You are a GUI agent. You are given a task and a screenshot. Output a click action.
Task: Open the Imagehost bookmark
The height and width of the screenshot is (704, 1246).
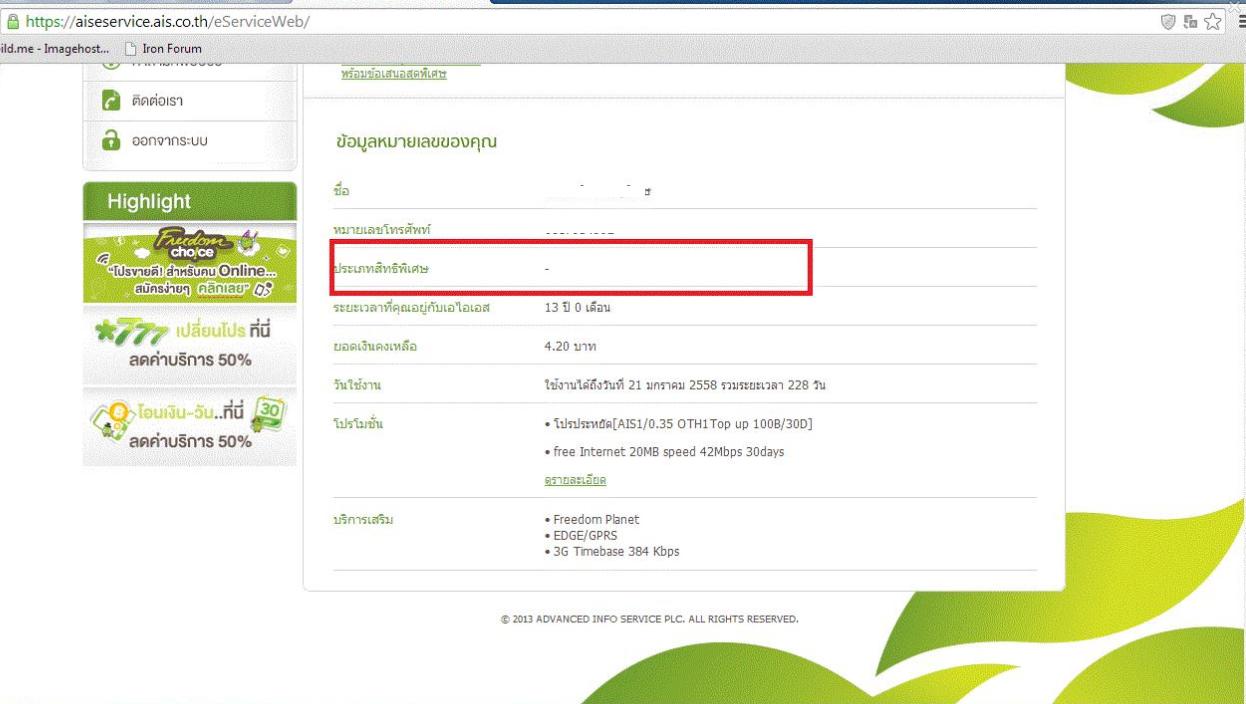point(55,49)
